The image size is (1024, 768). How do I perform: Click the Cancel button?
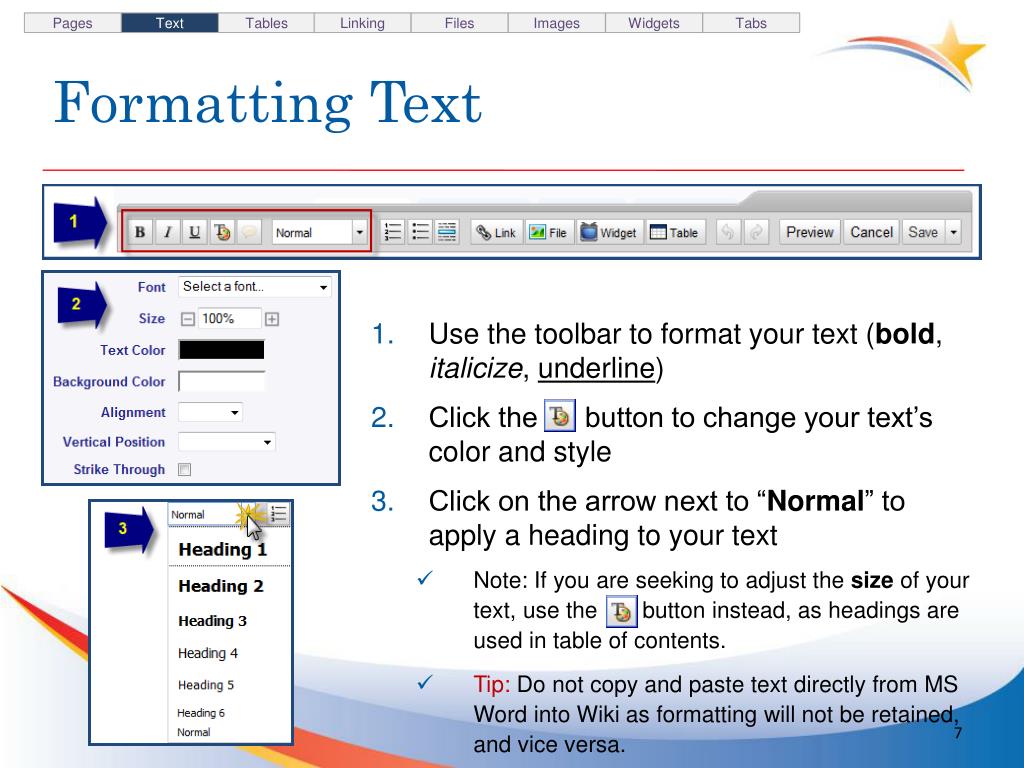tap(871, 232)
